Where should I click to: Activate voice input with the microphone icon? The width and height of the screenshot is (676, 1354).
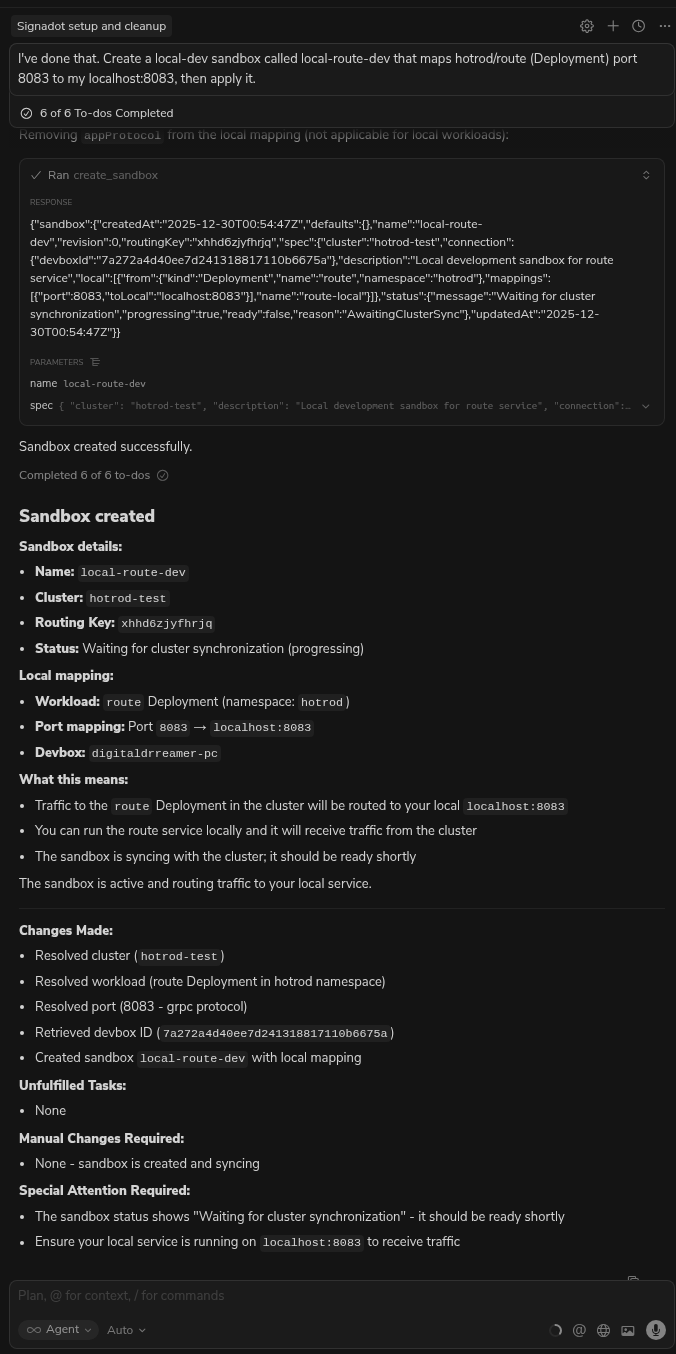[x=655, y=1330]
